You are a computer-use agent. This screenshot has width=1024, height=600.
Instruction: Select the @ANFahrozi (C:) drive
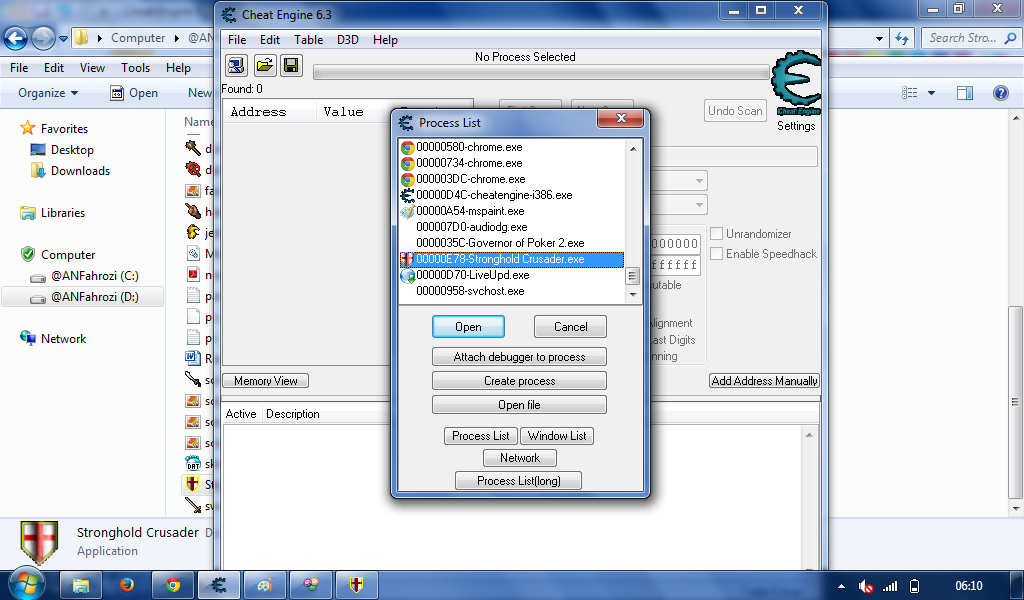tap(95, 276)
